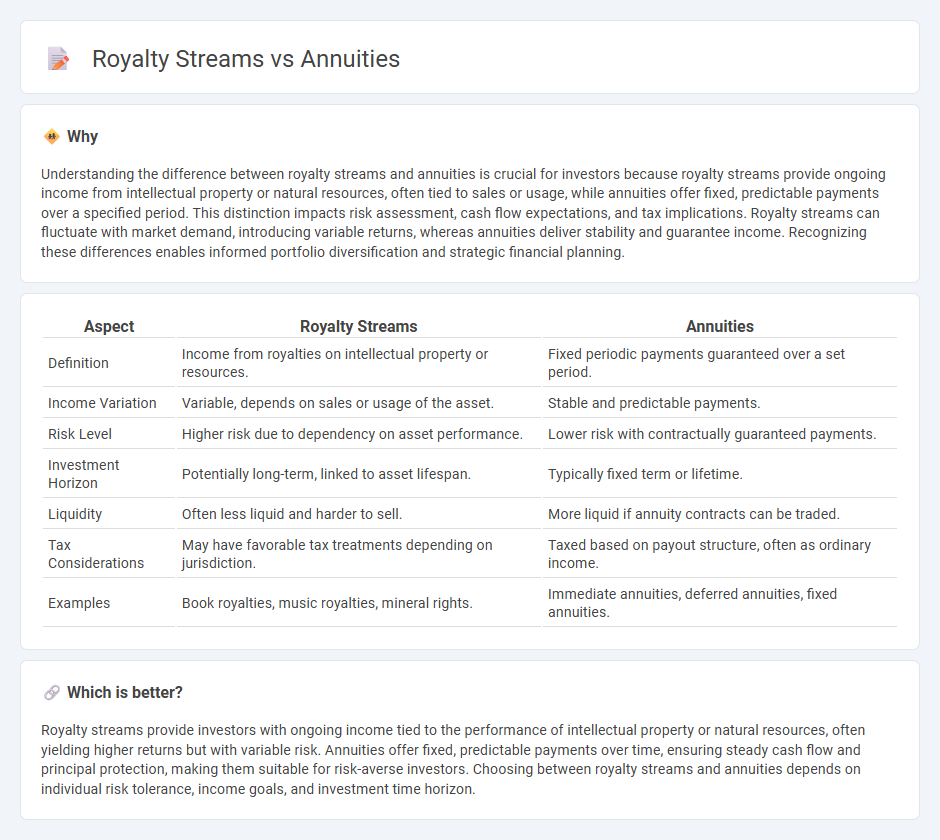Click the 'Why' section heading
The image size is (940, 840).
(83, 137)
